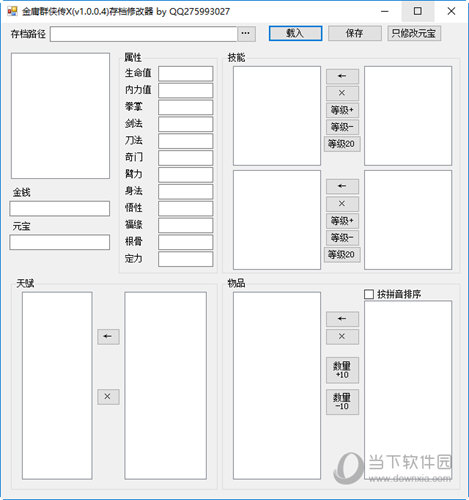
Task: Click remove X in lower 技能 group
Action: [x=342, y=204]
